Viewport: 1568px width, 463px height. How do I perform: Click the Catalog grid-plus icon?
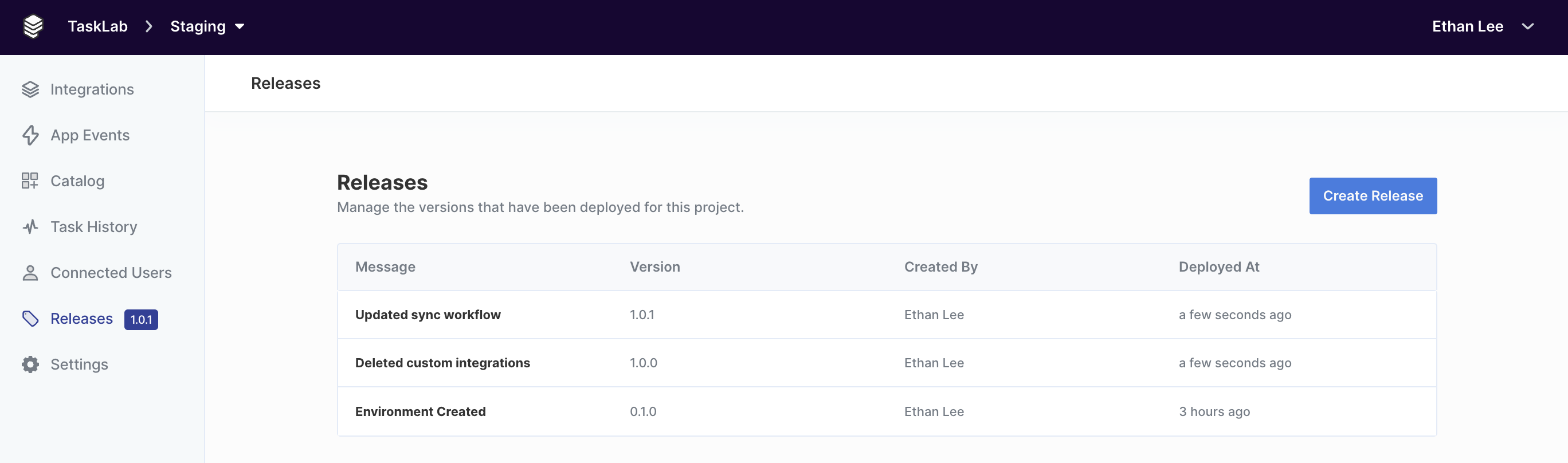[30, 181]
